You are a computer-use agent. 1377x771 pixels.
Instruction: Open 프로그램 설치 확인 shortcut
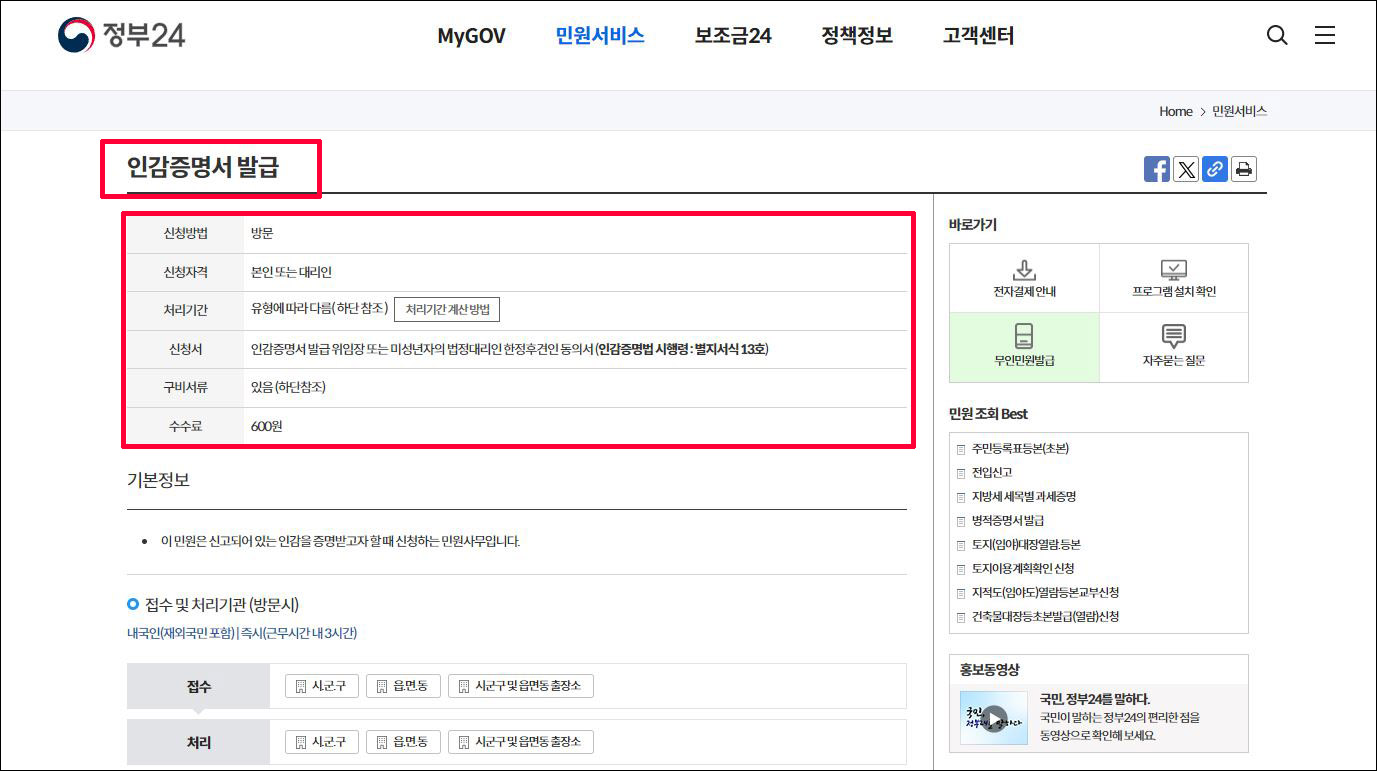point(1174,279)
